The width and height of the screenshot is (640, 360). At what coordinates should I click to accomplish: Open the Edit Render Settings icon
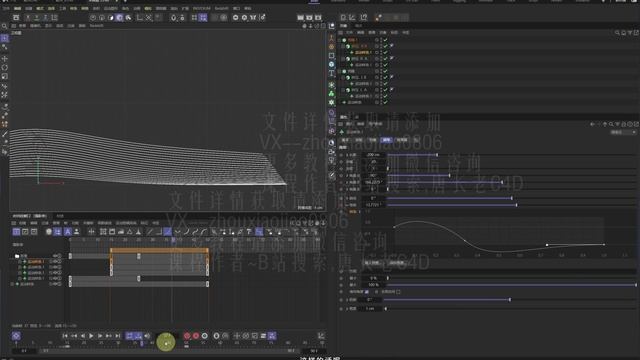click(x=318, y=18)
